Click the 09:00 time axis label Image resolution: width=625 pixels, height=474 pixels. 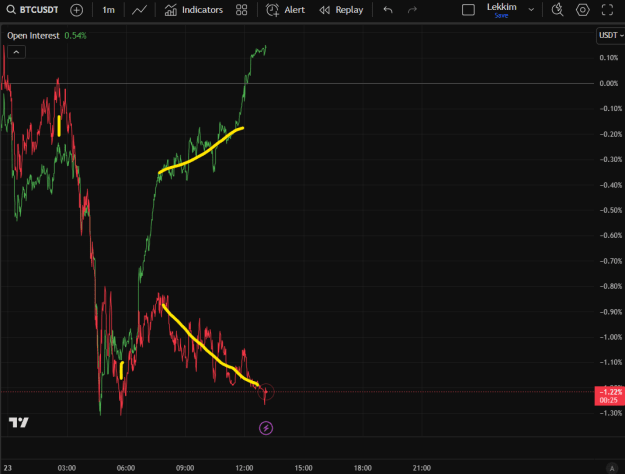click(185, 468)
